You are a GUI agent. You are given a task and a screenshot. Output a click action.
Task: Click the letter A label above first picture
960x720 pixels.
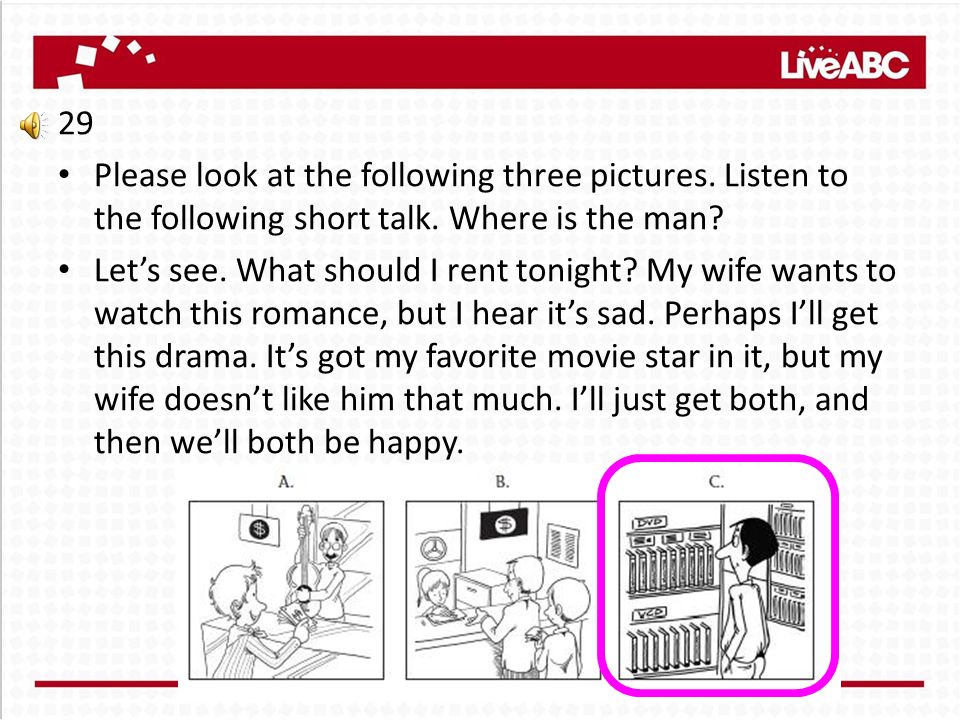(x=286, y=482)
